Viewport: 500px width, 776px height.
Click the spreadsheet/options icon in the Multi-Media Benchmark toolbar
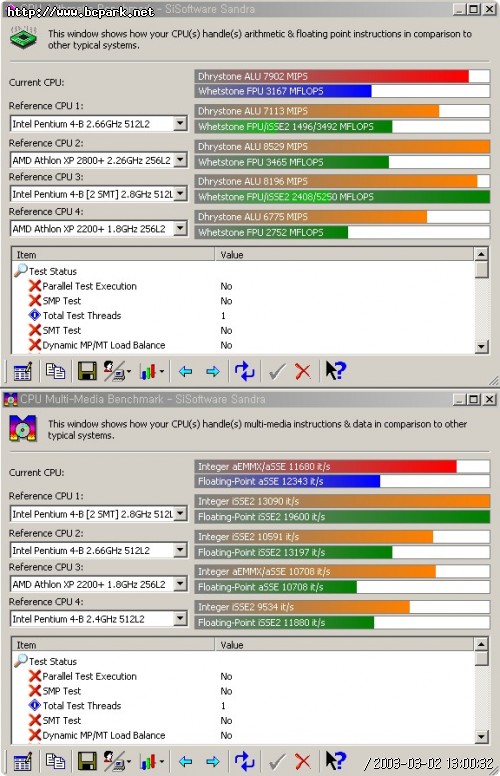click(22, 761)
